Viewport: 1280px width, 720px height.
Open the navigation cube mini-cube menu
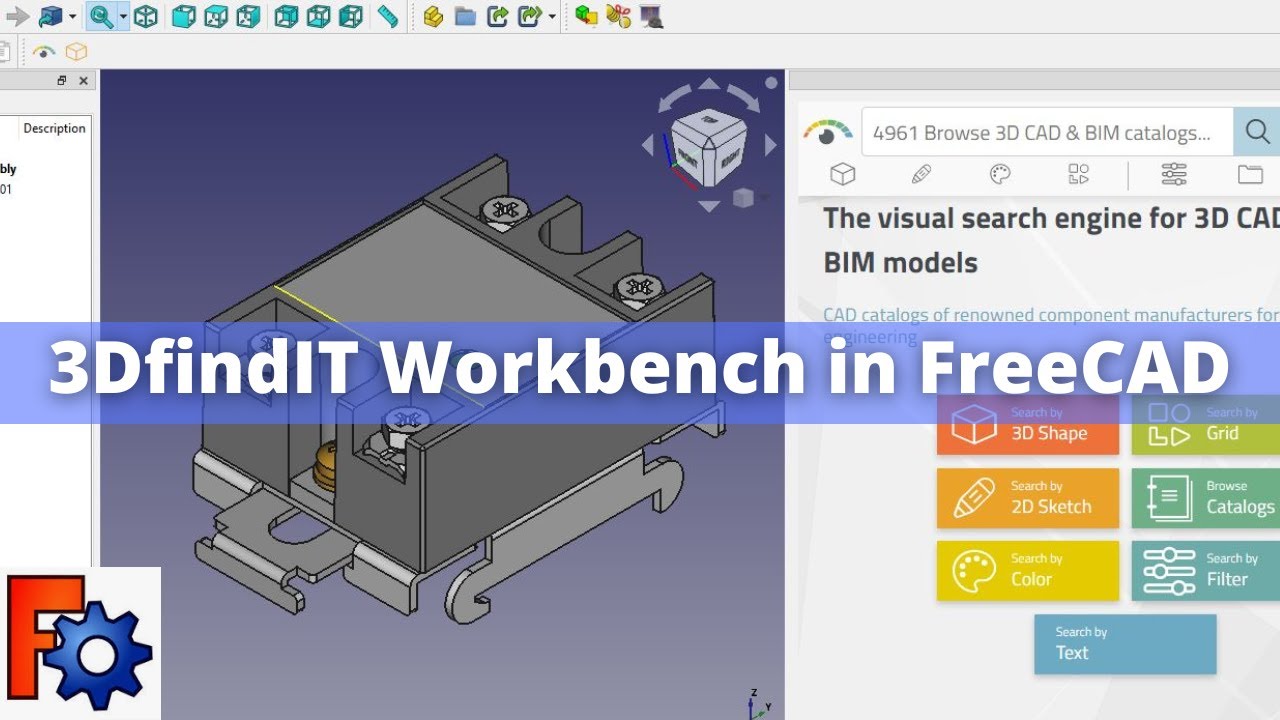743,199
